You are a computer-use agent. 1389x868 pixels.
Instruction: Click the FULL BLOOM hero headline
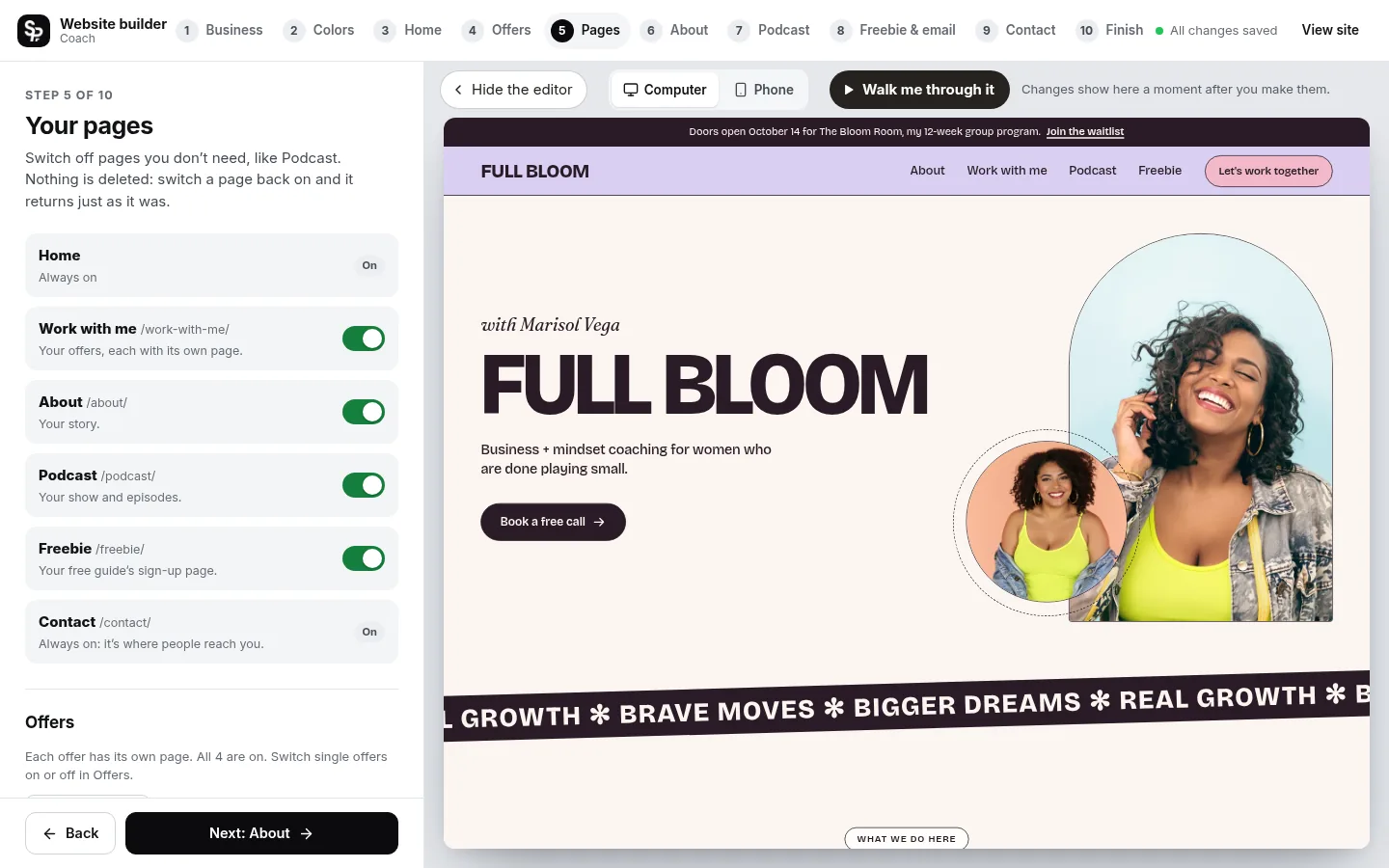click(704, 384)
